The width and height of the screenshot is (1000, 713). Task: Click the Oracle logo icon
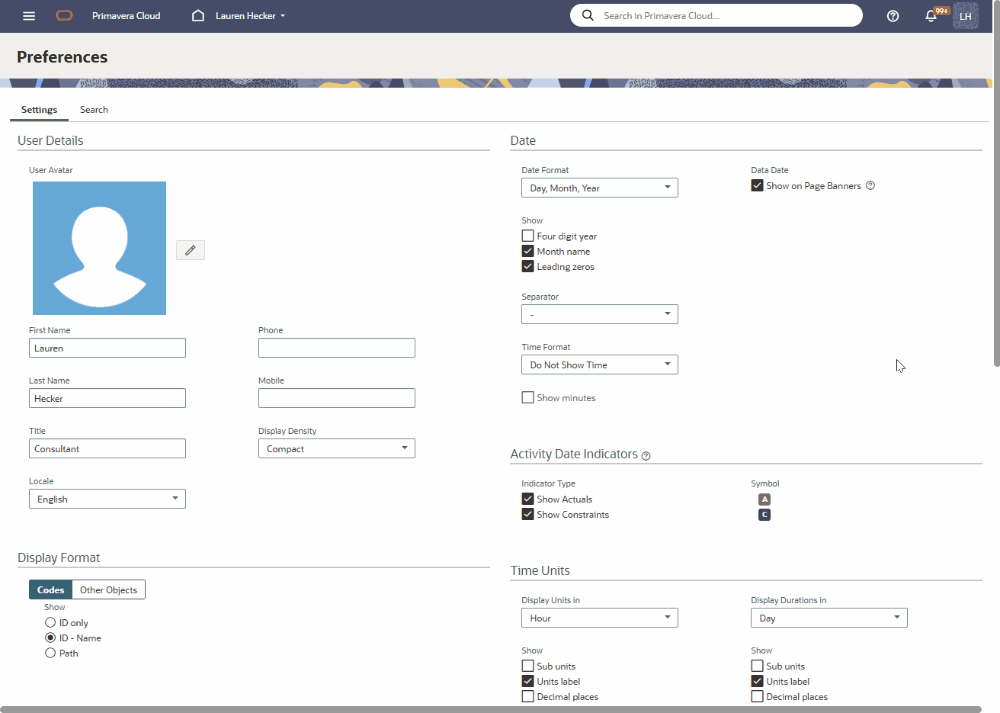pos(64,16)
